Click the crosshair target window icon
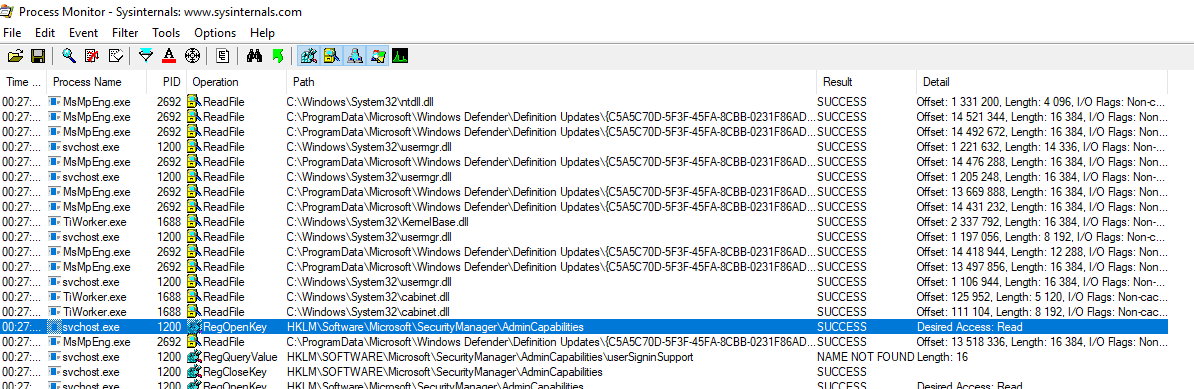 click(192, 56)
